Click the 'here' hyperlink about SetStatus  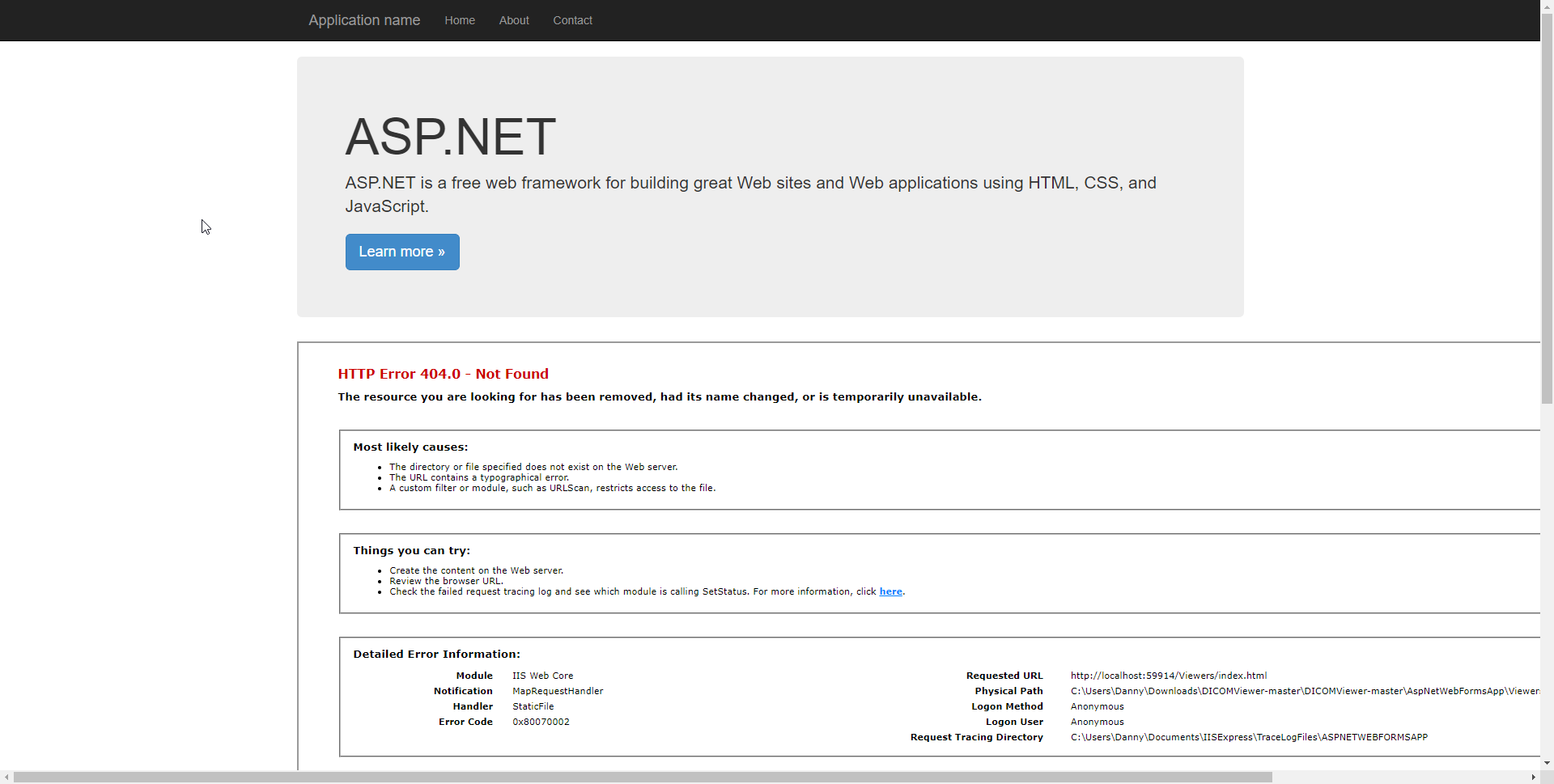click(890, 591)
